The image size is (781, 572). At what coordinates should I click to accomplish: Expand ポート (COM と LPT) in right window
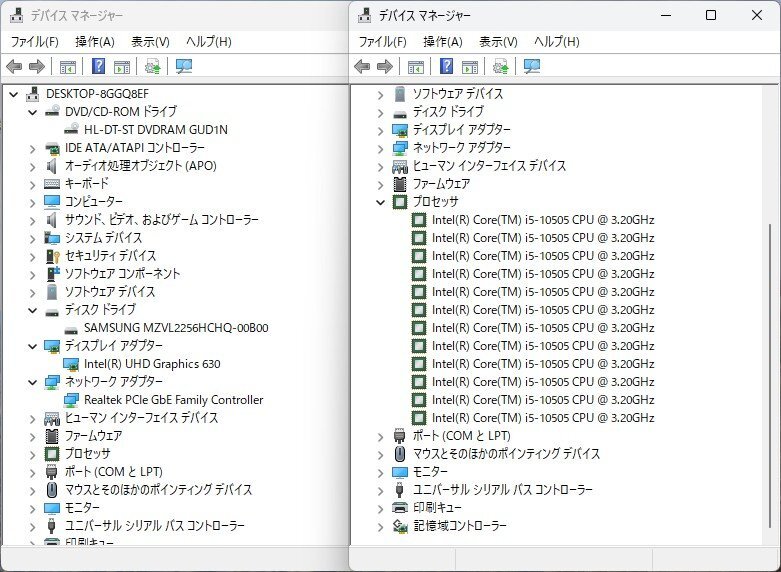381,437
